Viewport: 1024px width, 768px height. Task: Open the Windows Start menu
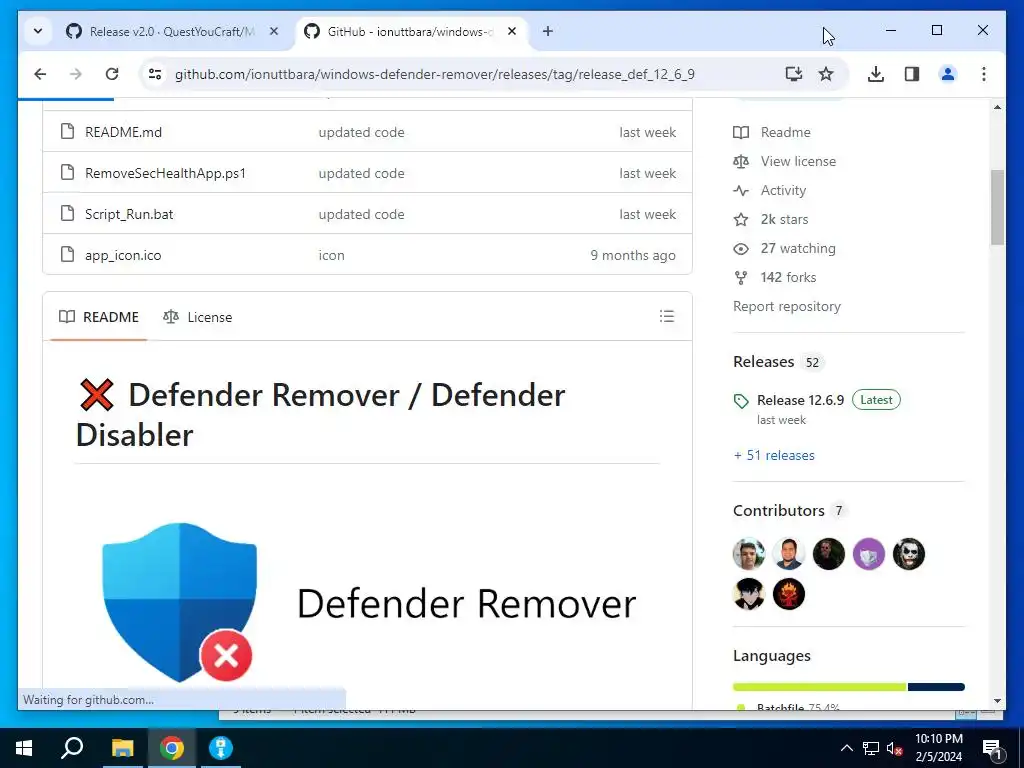coord(24,748)
